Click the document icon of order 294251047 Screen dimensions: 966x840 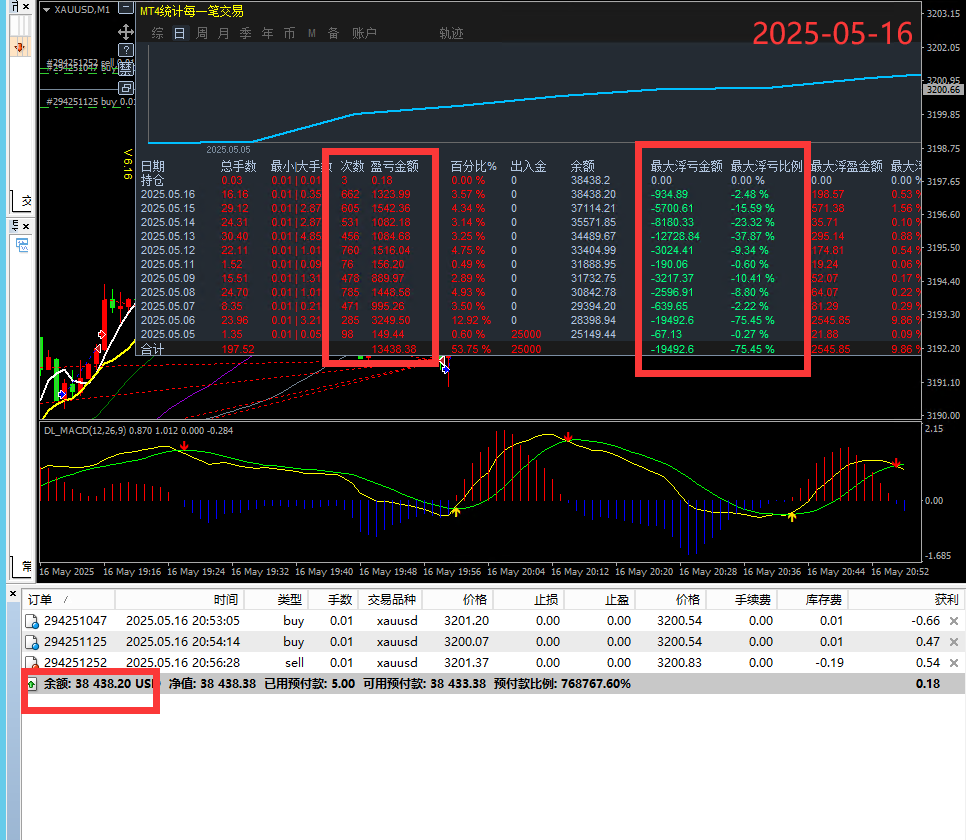tap(32, 621)
